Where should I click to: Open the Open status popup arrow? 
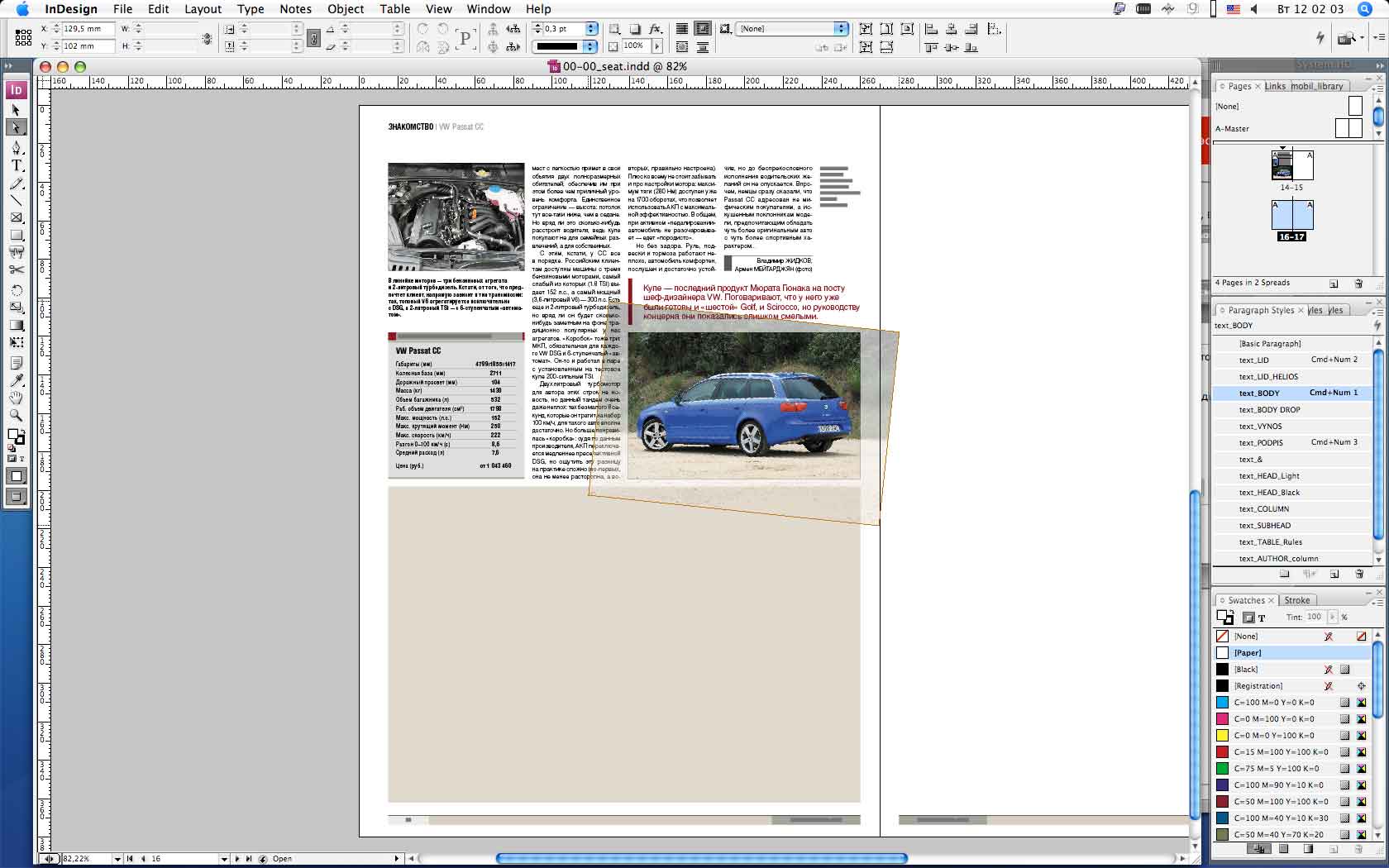point(397,859)
